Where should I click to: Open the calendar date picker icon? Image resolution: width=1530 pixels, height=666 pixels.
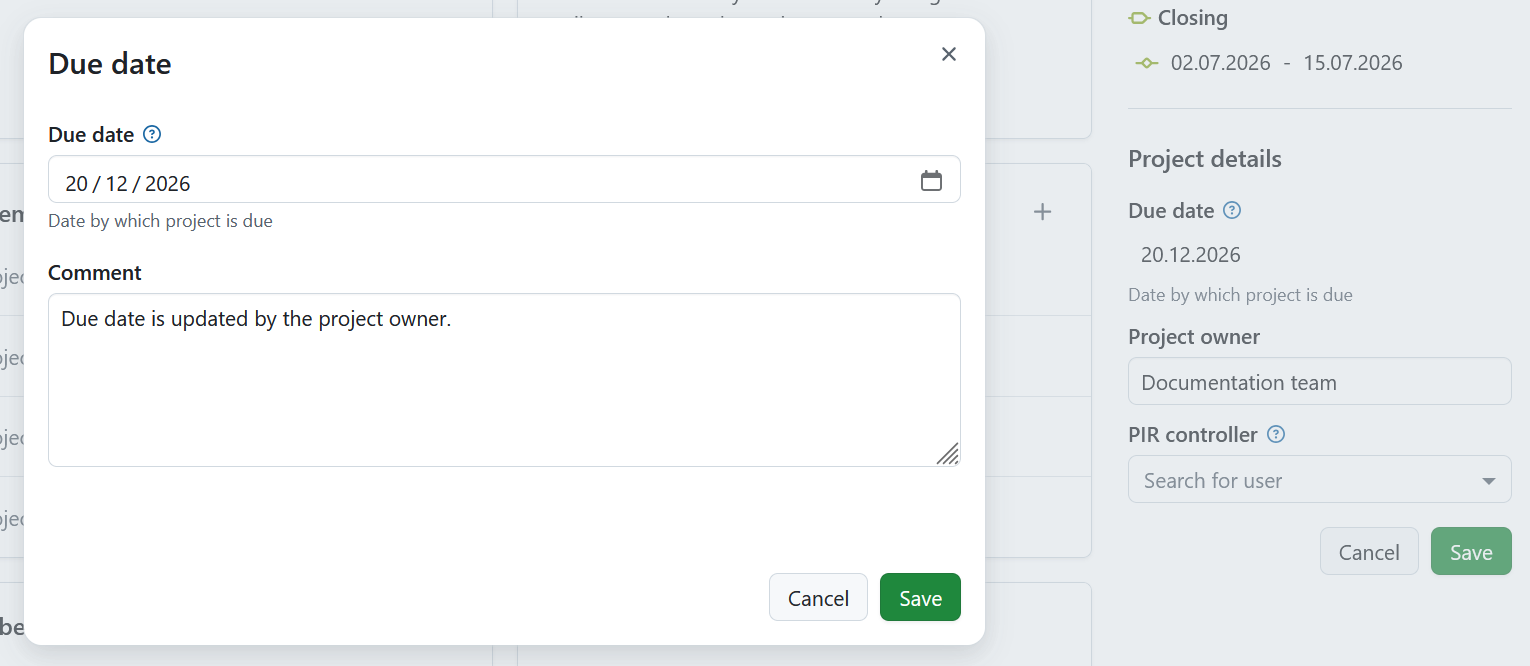[932, 180]
